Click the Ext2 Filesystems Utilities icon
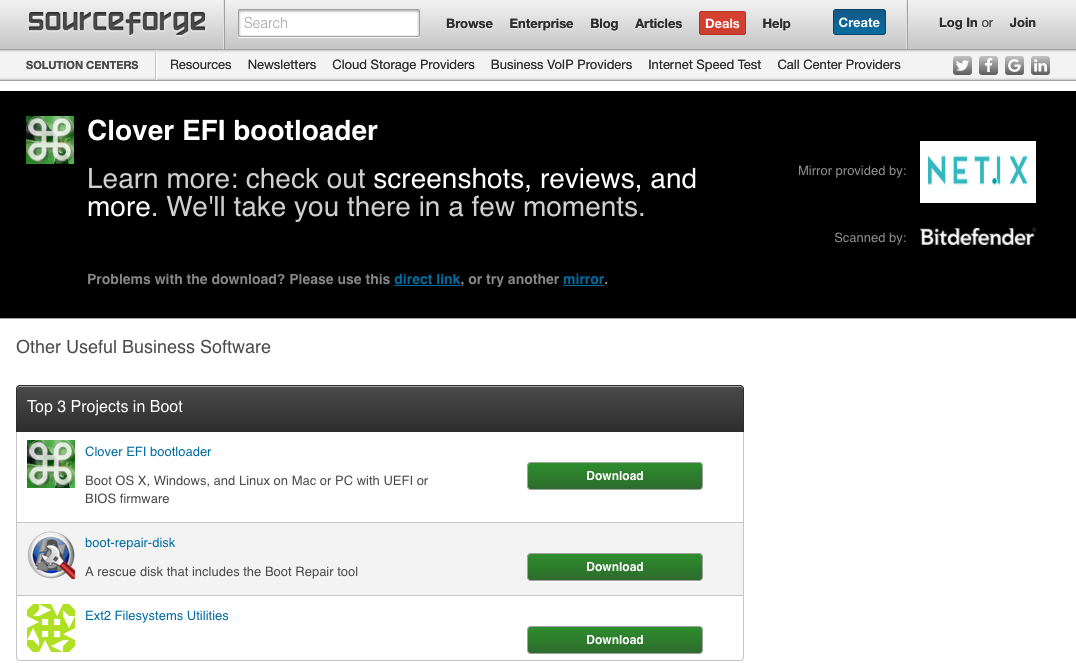Viewport: 1076px width, 663px height. [x=51, y=627]
